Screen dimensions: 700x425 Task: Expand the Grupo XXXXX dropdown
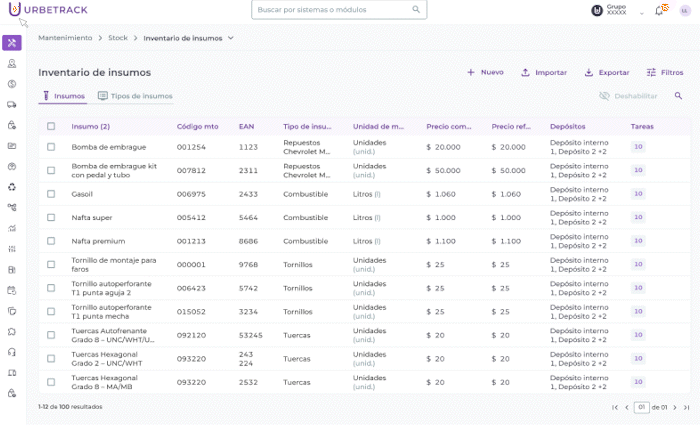click(x=642, y=12)
